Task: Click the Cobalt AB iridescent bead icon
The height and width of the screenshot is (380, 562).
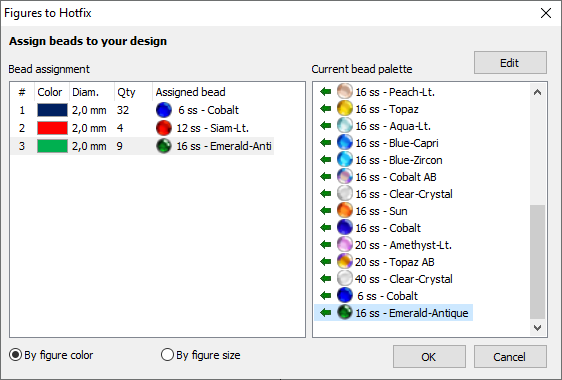Action: (x=344, y=176)
